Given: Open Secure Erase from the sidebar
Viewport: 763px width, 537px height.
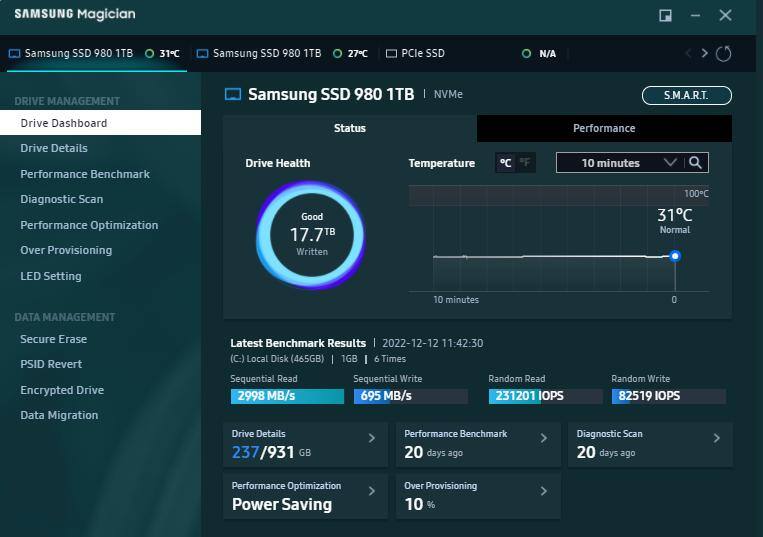Looking at the screenshot, I should (54, 339).
